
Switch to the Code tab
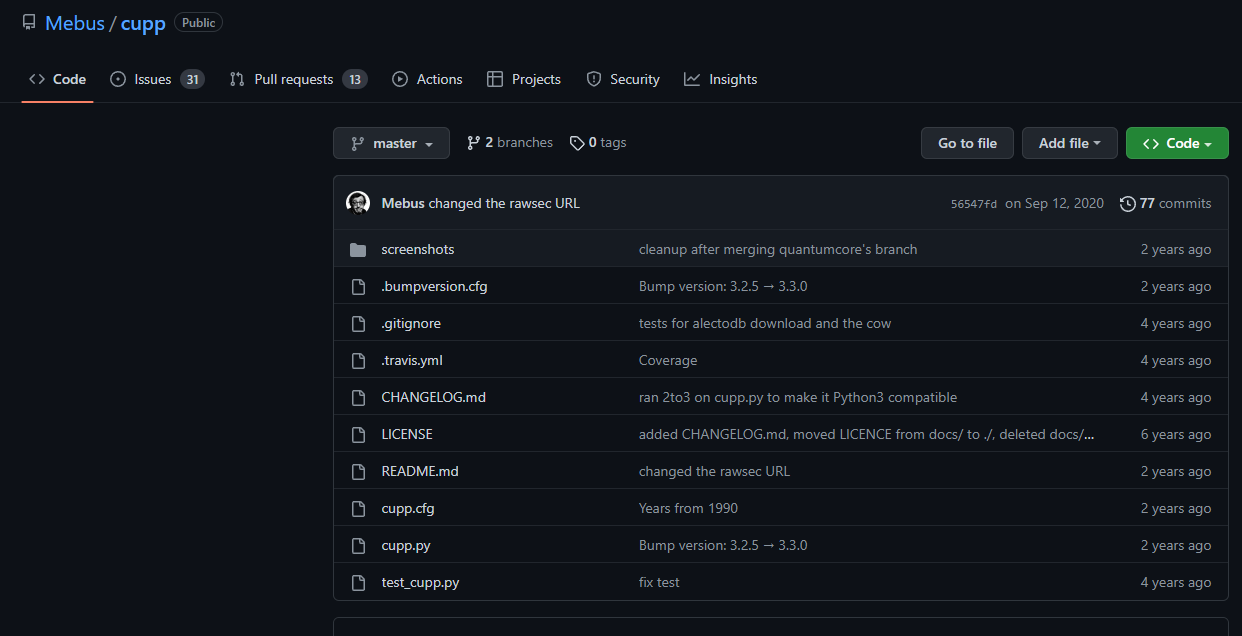tap(57, 79)
